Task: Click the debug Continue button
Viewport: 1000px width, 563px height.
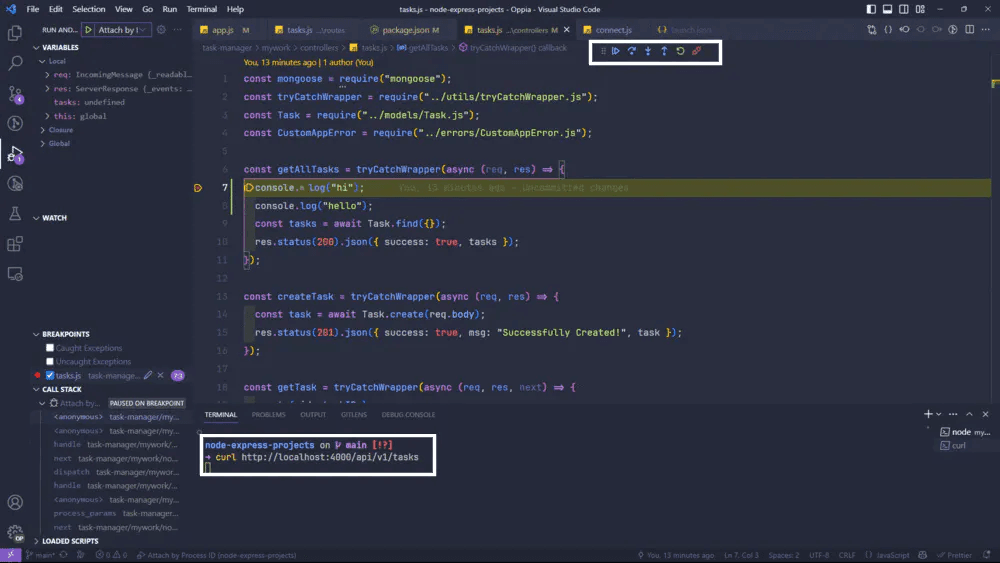Action: (615, 51)
